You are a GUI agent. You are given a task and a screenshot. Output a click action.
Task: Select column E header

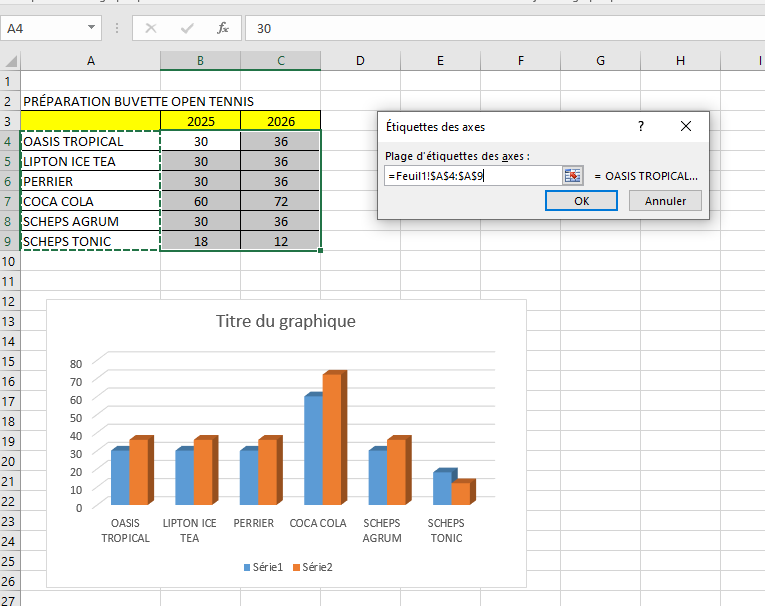[440, 61]
